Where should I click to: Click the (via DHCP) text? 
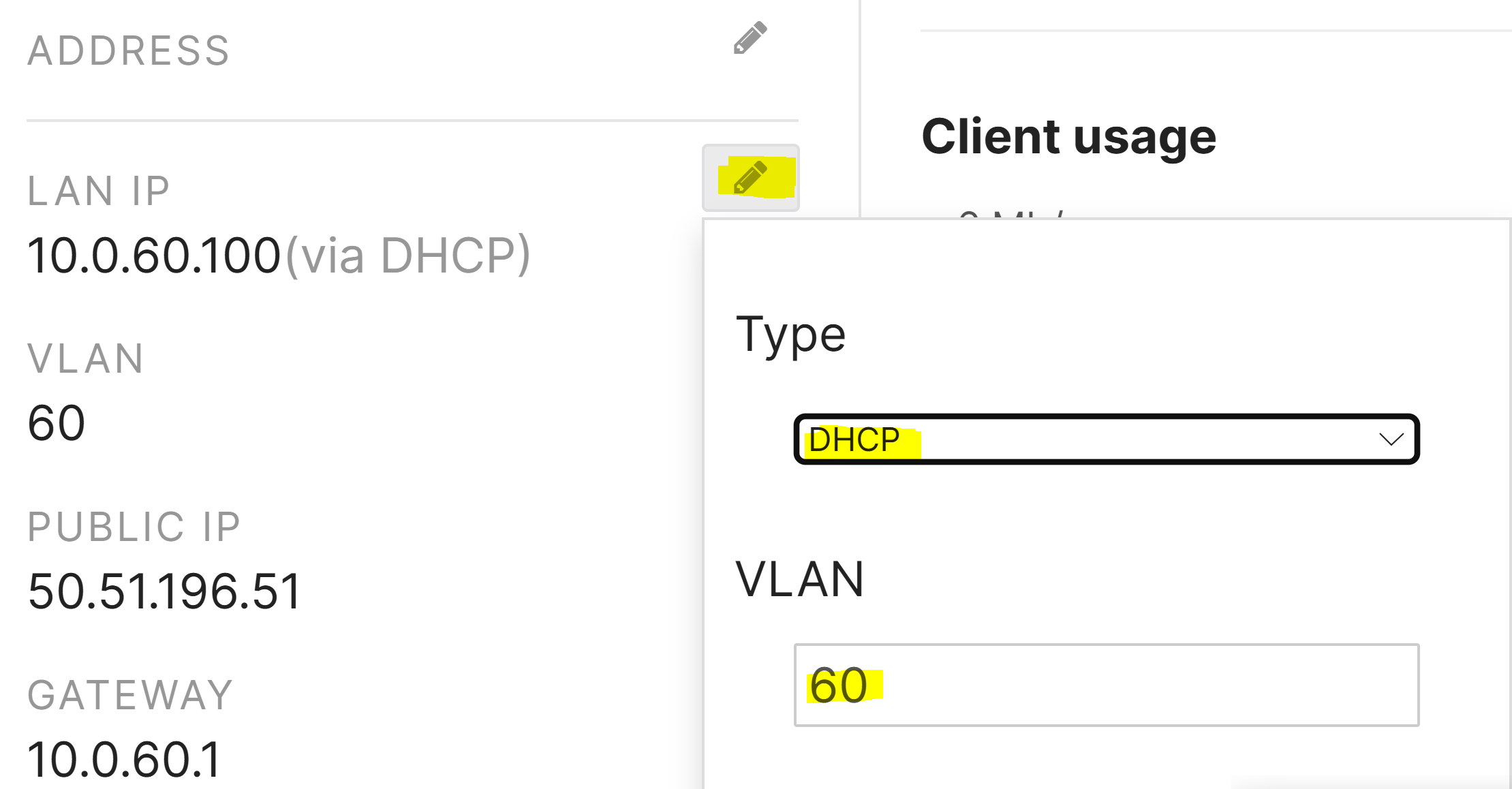click(x=407, y=256)
